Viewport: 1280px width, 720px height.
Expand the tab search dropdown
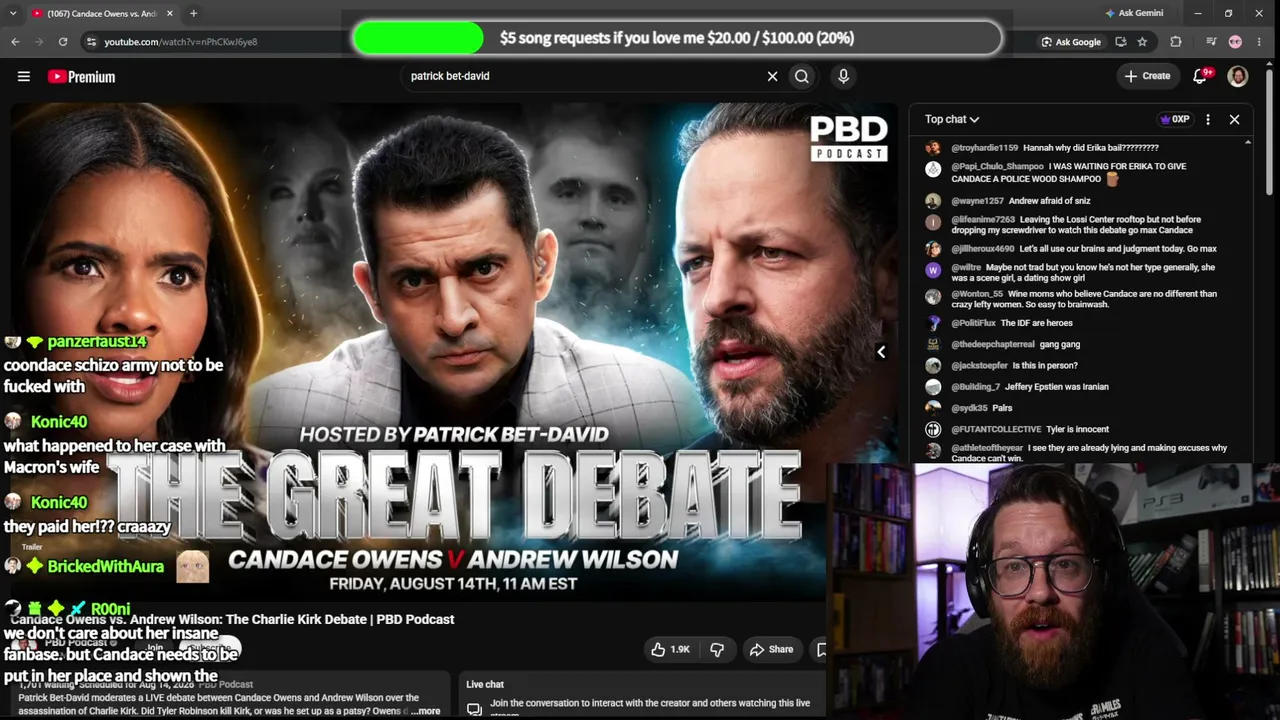tap(11, 13)
